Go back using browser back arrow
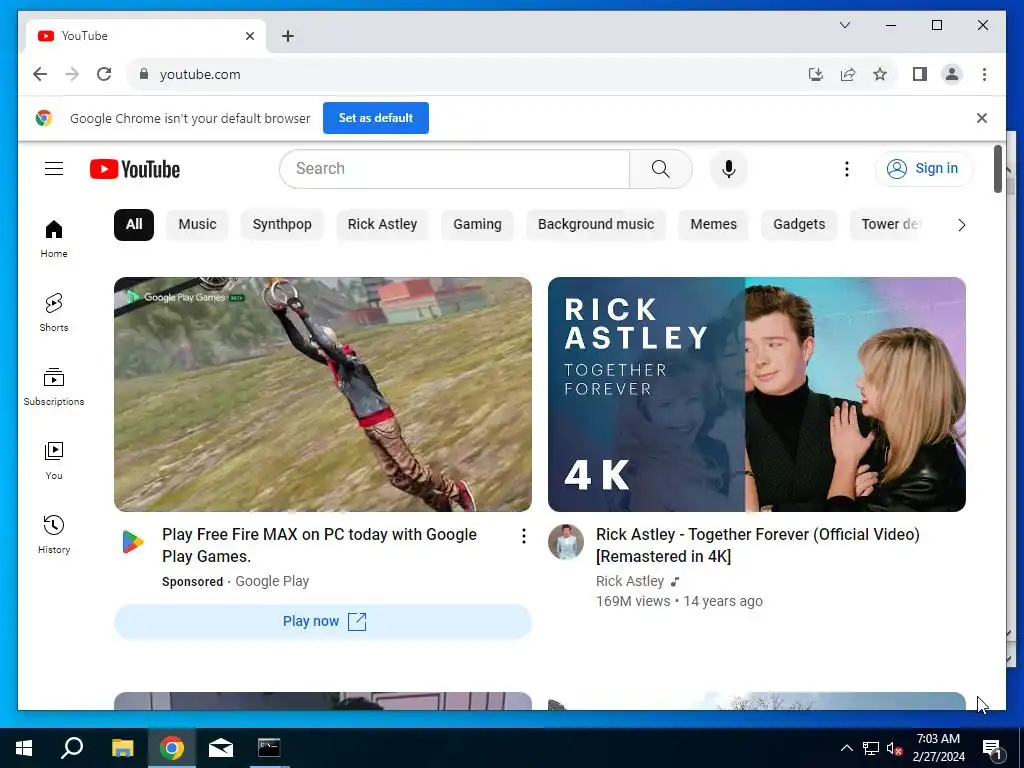Image resolution: width=1024 pixels, height=768 pixels. (x=40, y=74)
